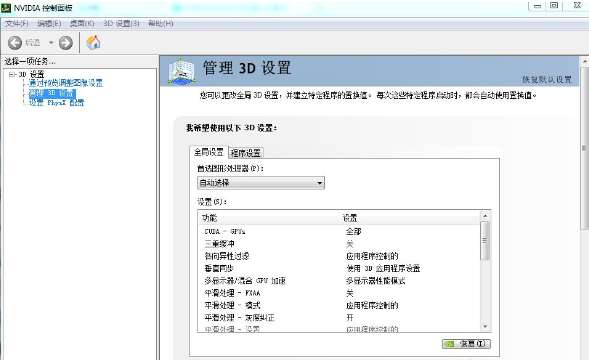Image resolution: width=589 pixels, height=360 pixels.
Task: Click the Forward arrow navigation button
Action: tap(66, 43)
